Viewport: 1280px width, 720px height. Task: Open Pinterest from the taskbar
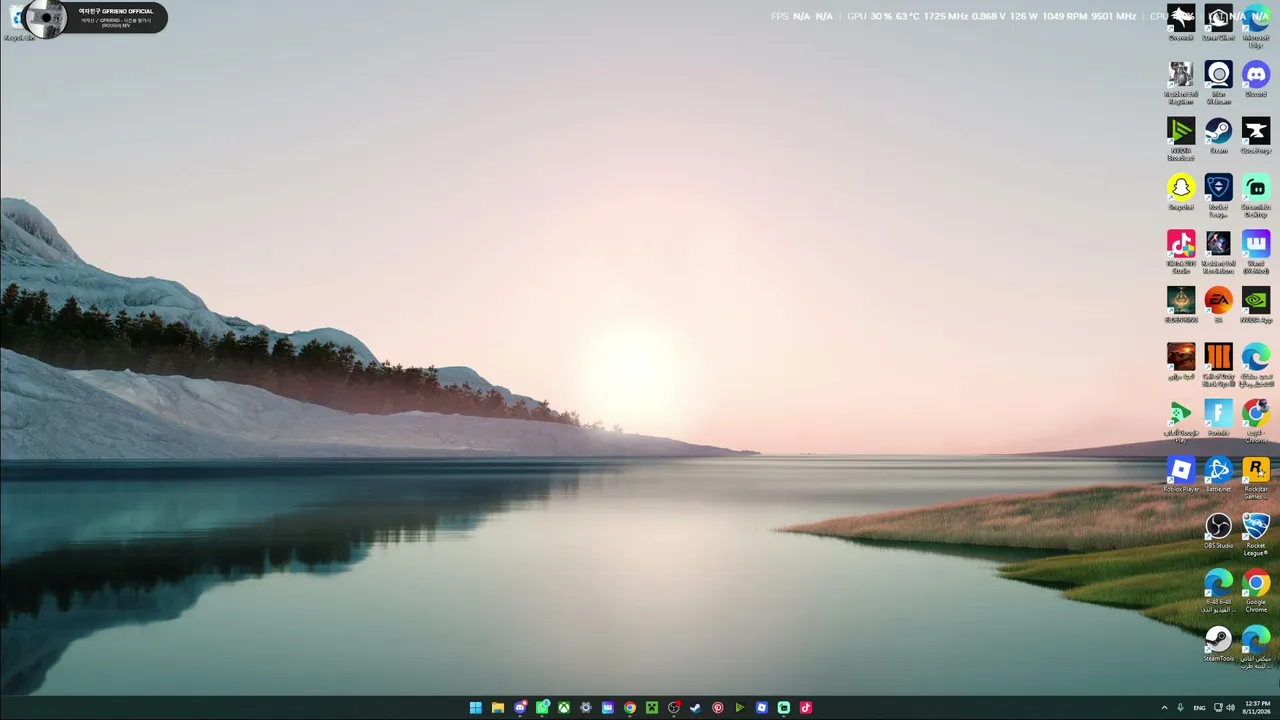[718, 708]
